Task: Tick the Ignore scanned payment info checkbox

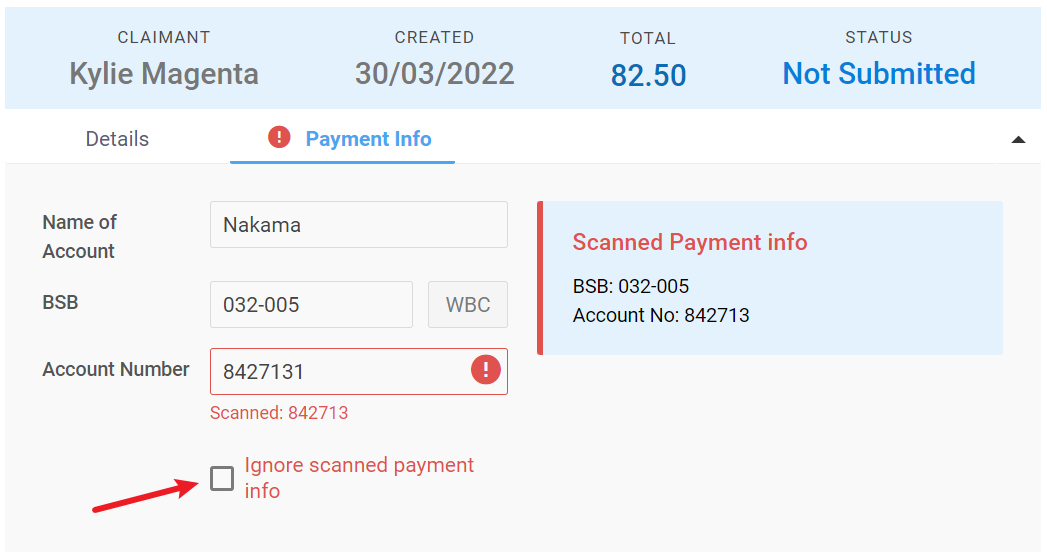Action: 222,478
